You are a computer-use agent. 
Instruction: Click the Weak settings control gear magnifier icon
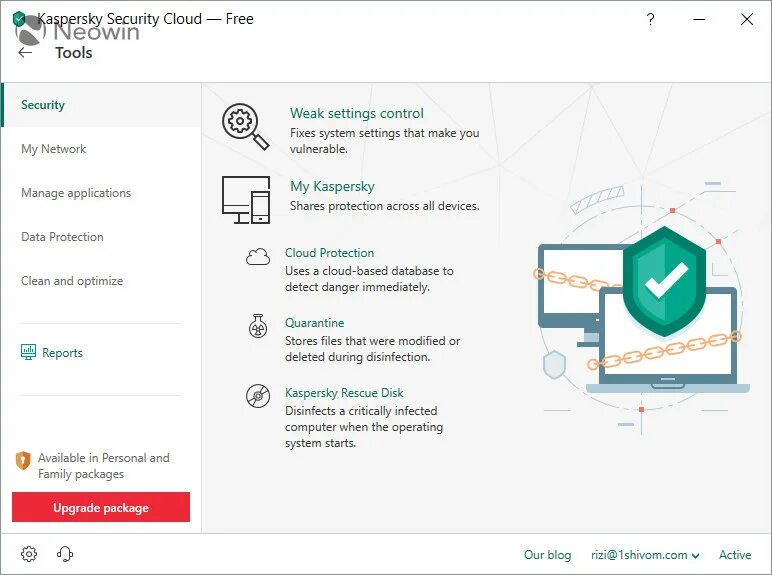pyautogui.click(x=246, y=127)
